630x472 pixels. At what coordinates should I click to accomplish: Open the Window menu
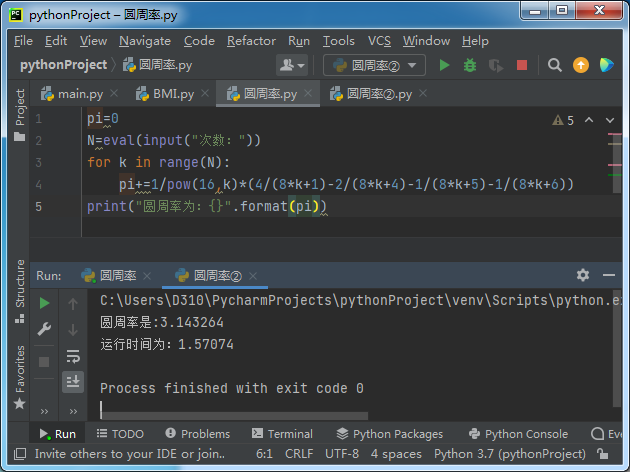[426, 41]
